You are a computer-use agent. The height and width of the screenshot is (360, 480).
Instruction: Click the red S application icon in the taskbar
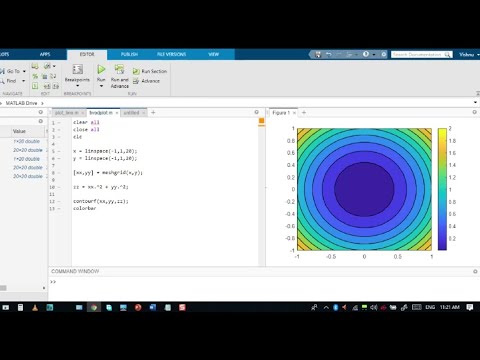coord(182,308)
